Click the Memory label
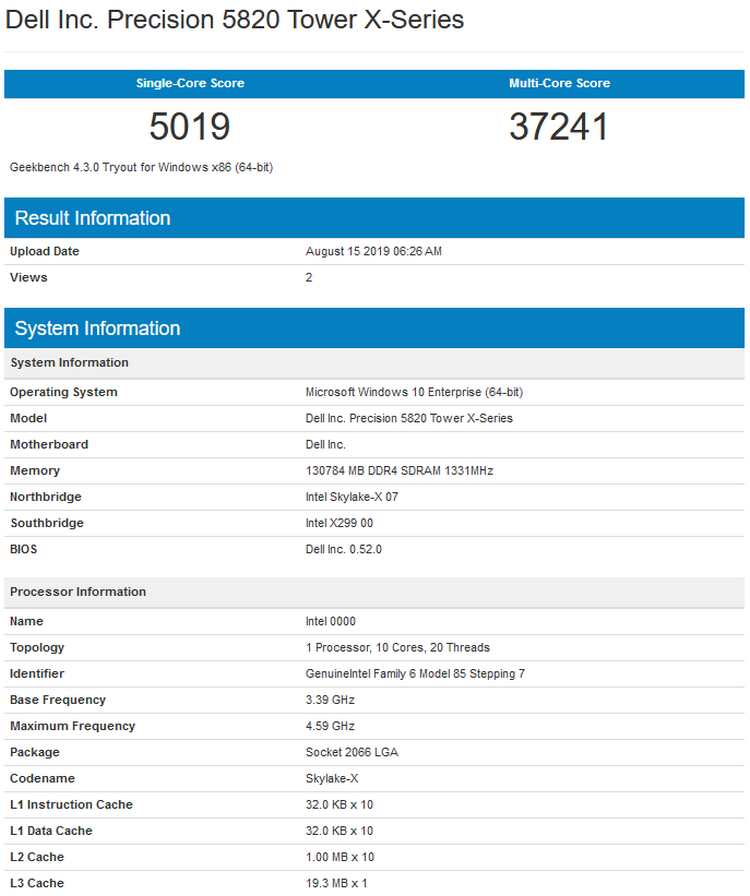 pyautogui.click(x=35, y=471)
